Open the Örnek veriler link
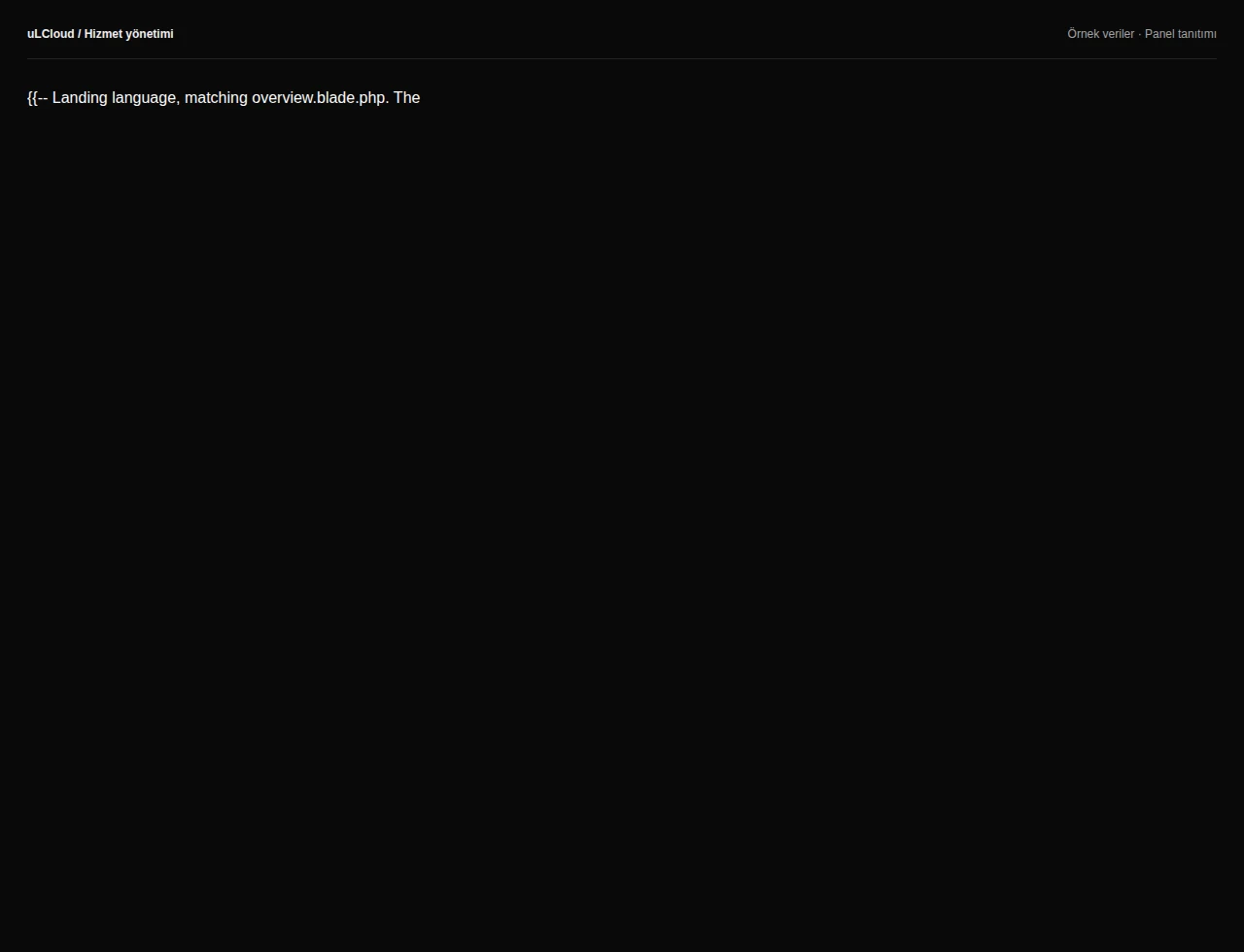 point(1100,34)
